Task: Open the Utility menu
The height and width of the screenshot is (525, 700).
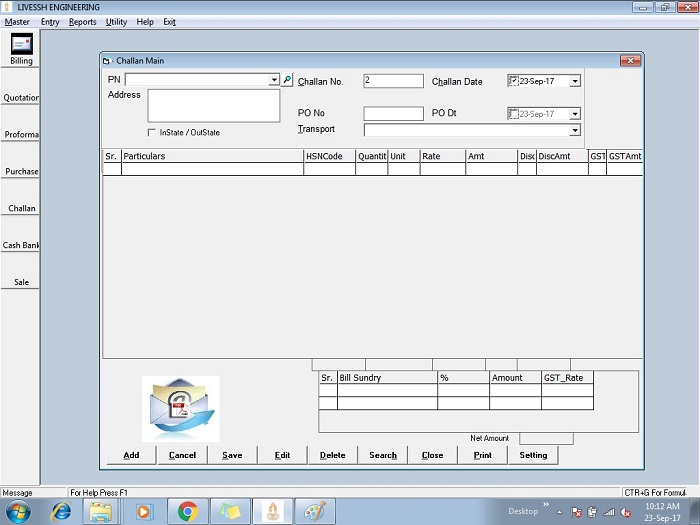Action: click(x=116, y=22)
